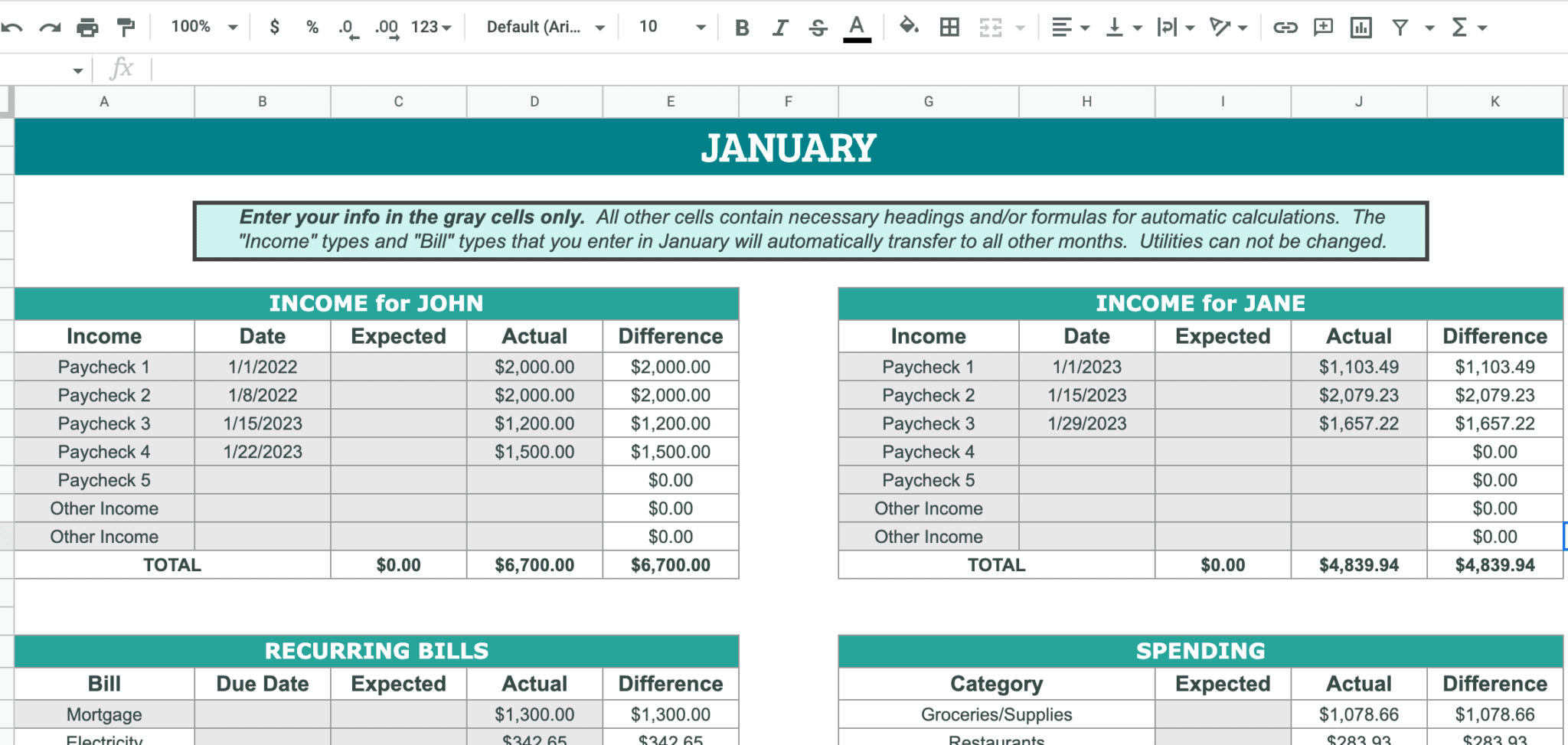Open vertical align dropdown

[1123, 28]
